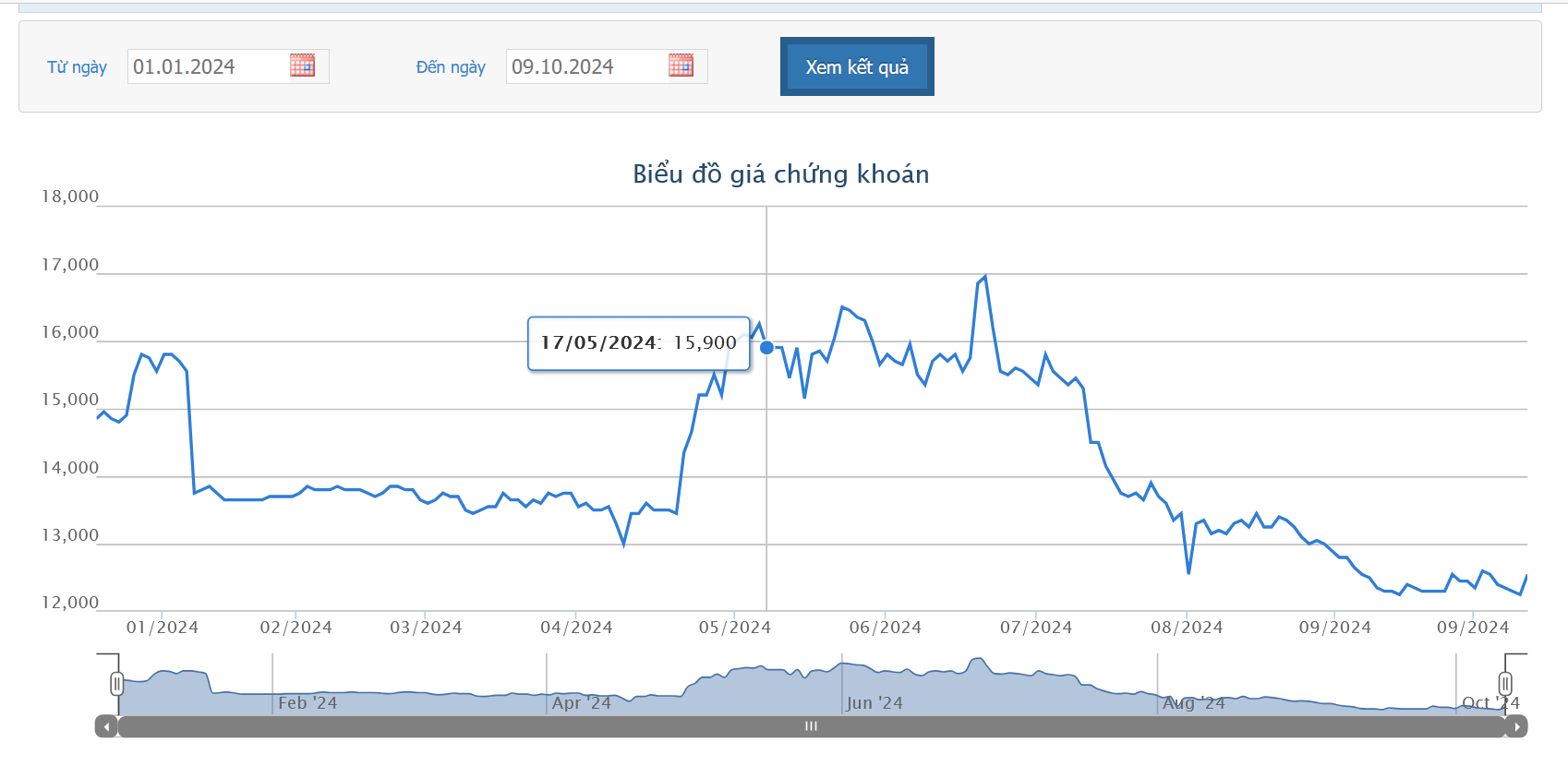The image size is (1568, 766).
Task: Select Aug '24 in the navigator timeline
Action: [1193, 703]
